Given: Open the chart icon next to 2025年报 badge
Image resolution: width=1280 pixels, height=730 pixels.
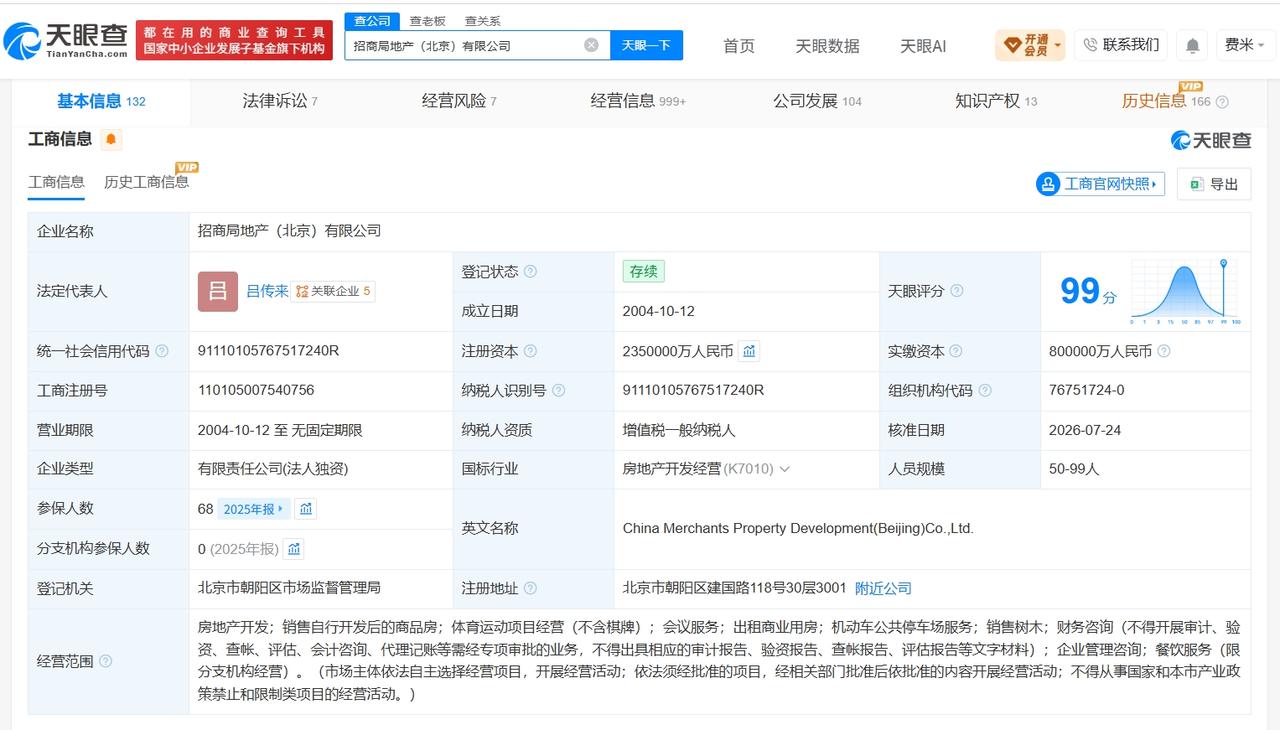Looking at the screenshot, I should 306,509.
